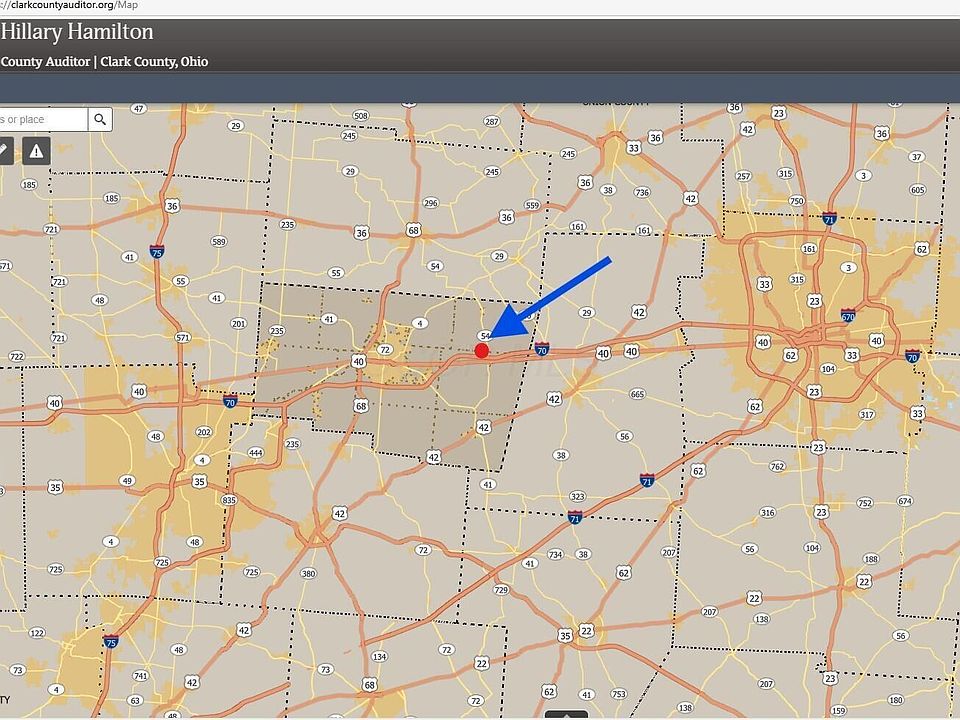Click the Interstate 670 shield on map
This screenshot has width=960, height=720.
(x=848, y=316)
